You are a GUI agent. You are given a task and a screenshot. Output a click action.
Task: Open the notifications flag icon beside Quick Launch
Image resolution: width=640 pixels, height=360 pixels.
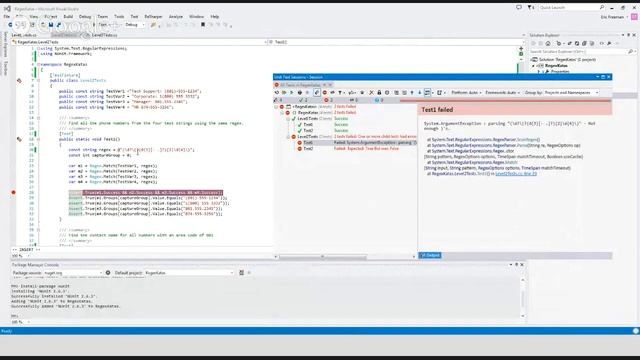pos(531,7)
